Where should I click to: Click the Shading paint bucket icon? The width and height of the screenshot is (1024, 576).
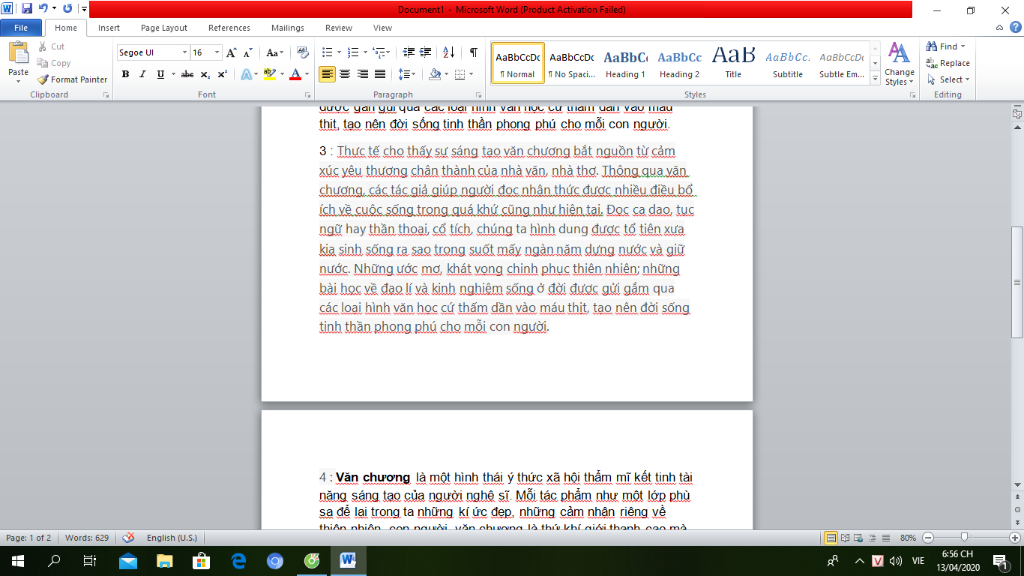[435, 74]
